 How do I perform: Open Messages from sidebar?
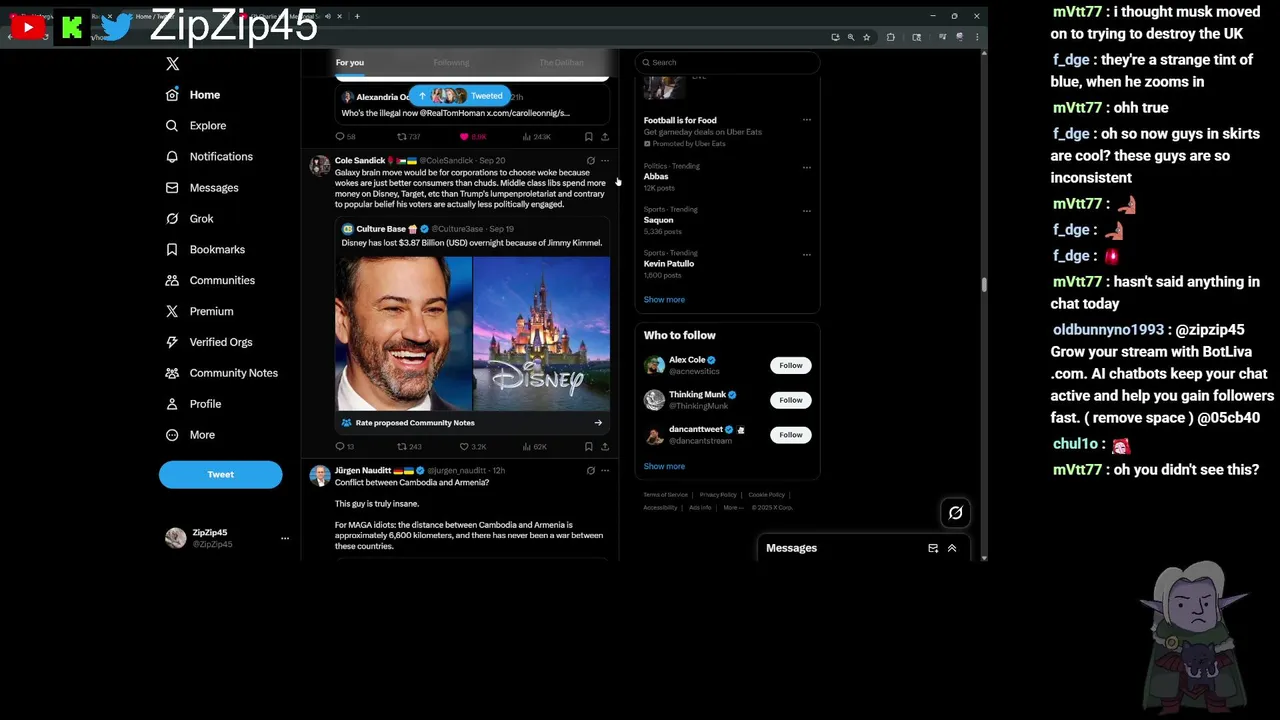pos(202,188)
